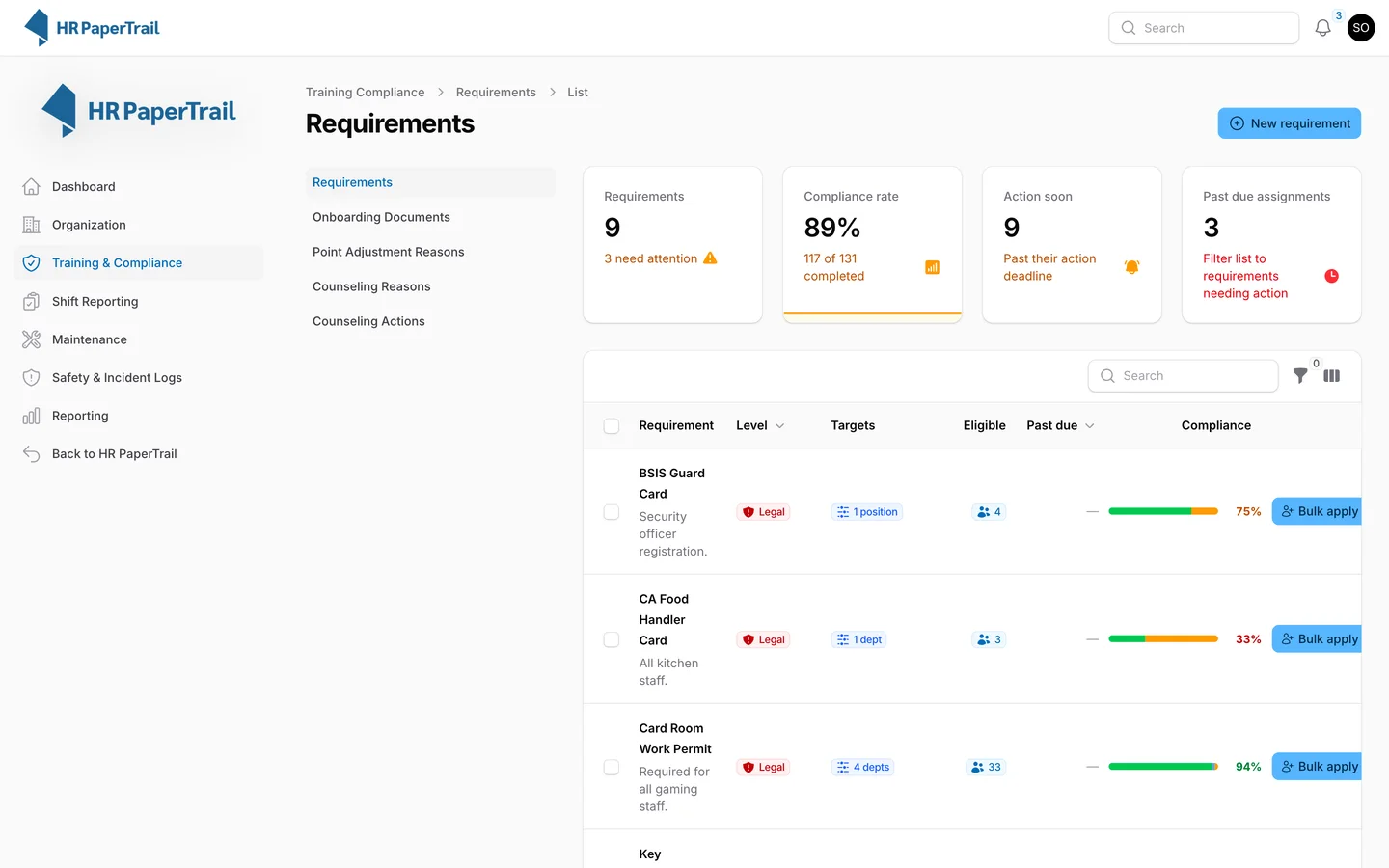
Task: Click the Safety & Incident Logs shield icon
Action: pyautogui.click(x=32, y=377)
